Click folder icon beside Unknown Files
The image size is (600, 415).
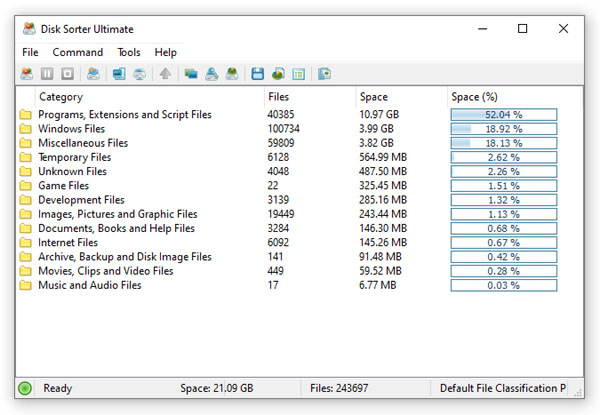[x=26, y=171]
